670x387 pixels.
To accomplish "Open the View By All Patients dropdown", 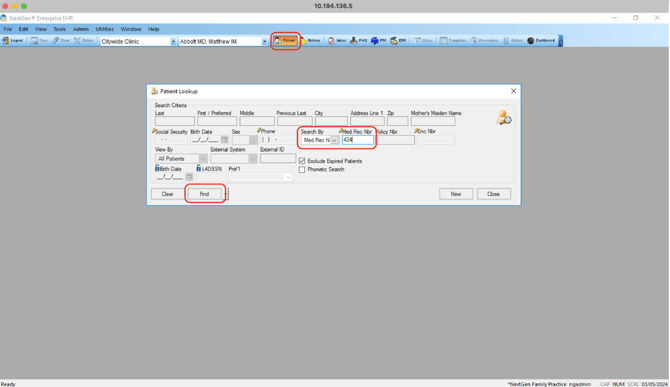I will (x=203, y=158).
